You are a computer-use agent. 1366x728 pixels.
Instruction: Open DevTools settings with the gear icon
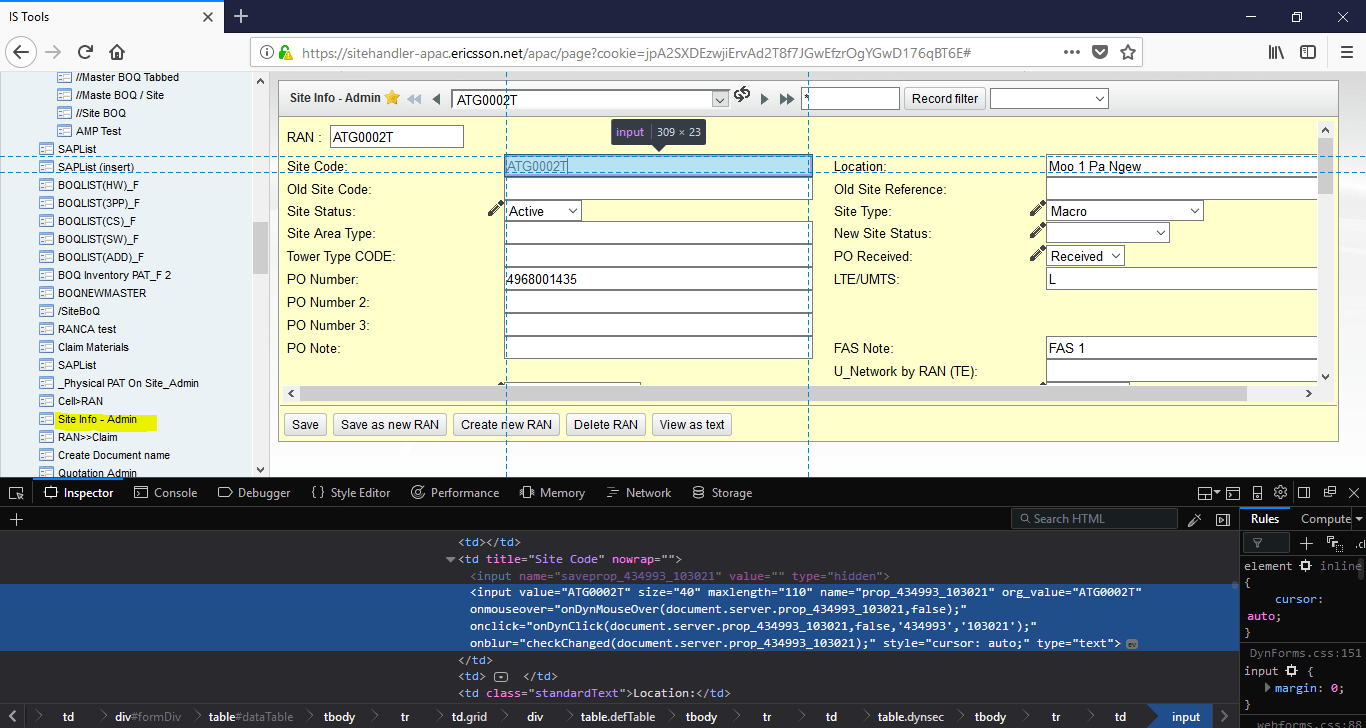pos(1280,492)
